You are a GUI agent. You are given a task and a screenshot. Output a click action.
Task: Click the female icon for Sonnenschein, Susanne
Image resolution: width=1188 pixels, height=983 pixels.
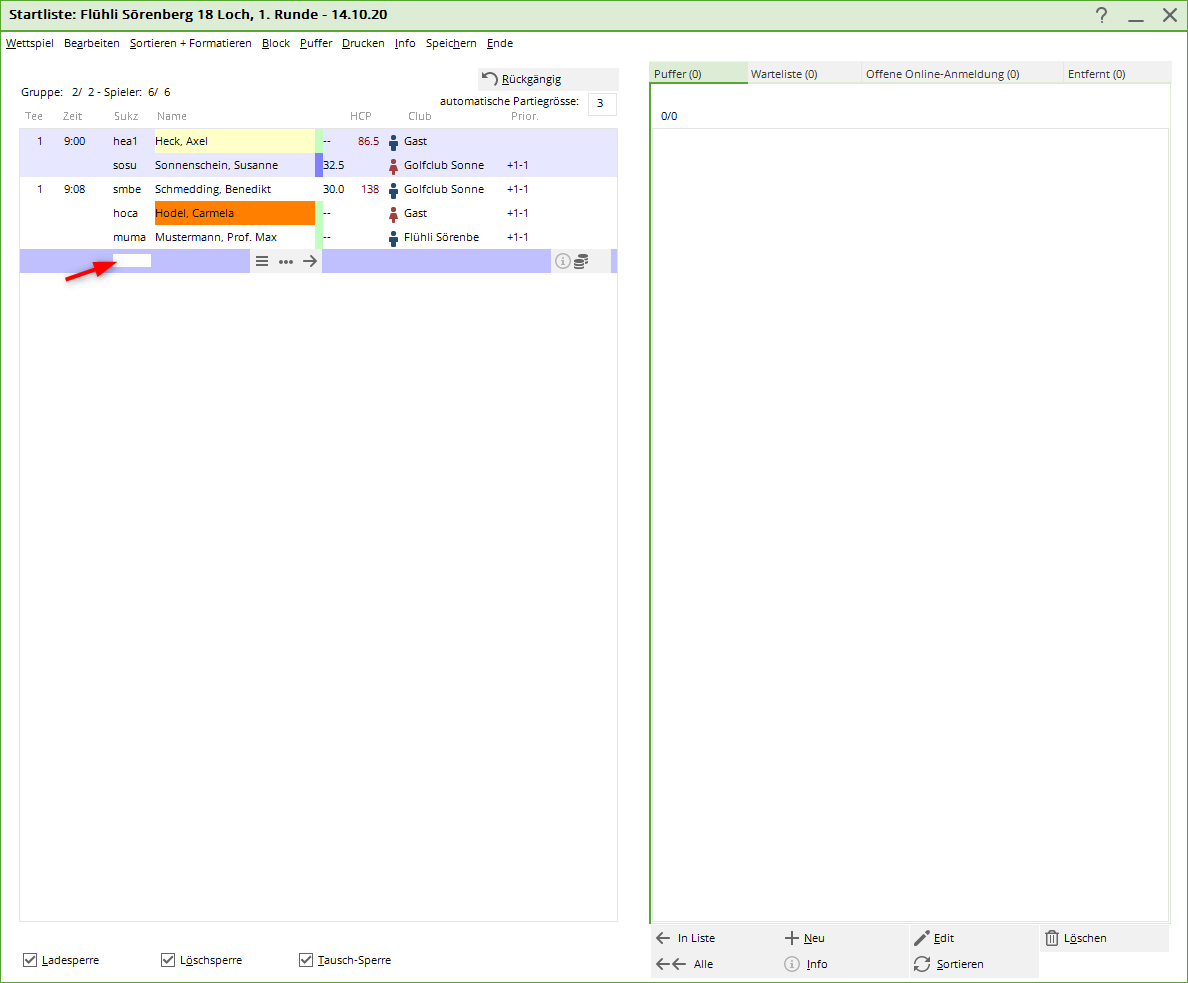click(393, 166)
